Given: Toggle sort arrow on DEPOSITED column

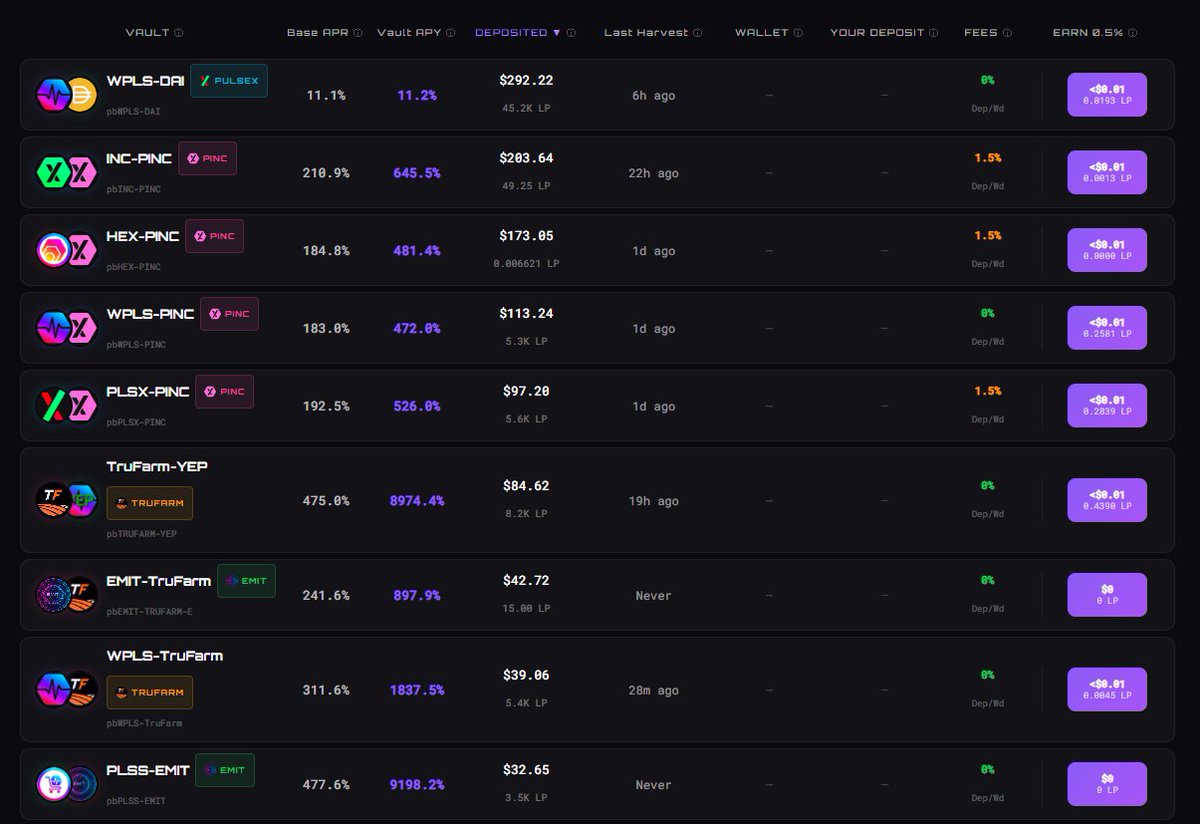Looking at the screenshot, I should 557,33.
